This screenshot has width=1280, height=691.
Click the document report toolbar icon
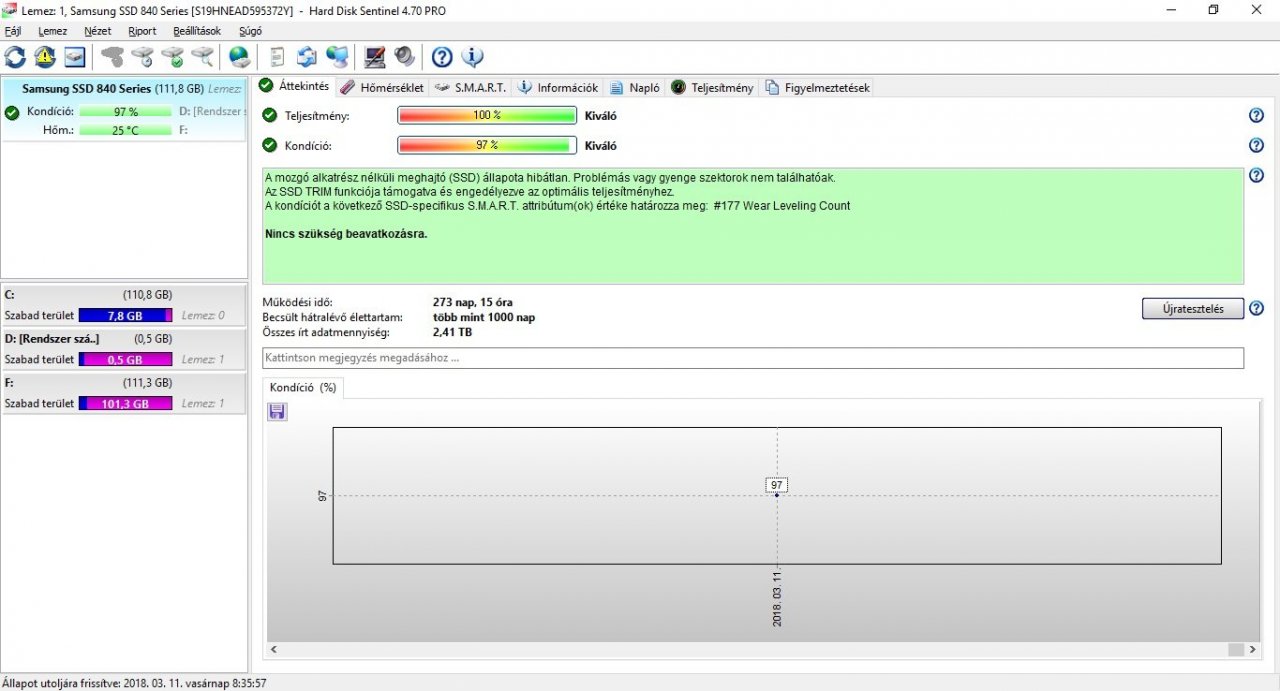pyautogui.click(x=277, y=56)
